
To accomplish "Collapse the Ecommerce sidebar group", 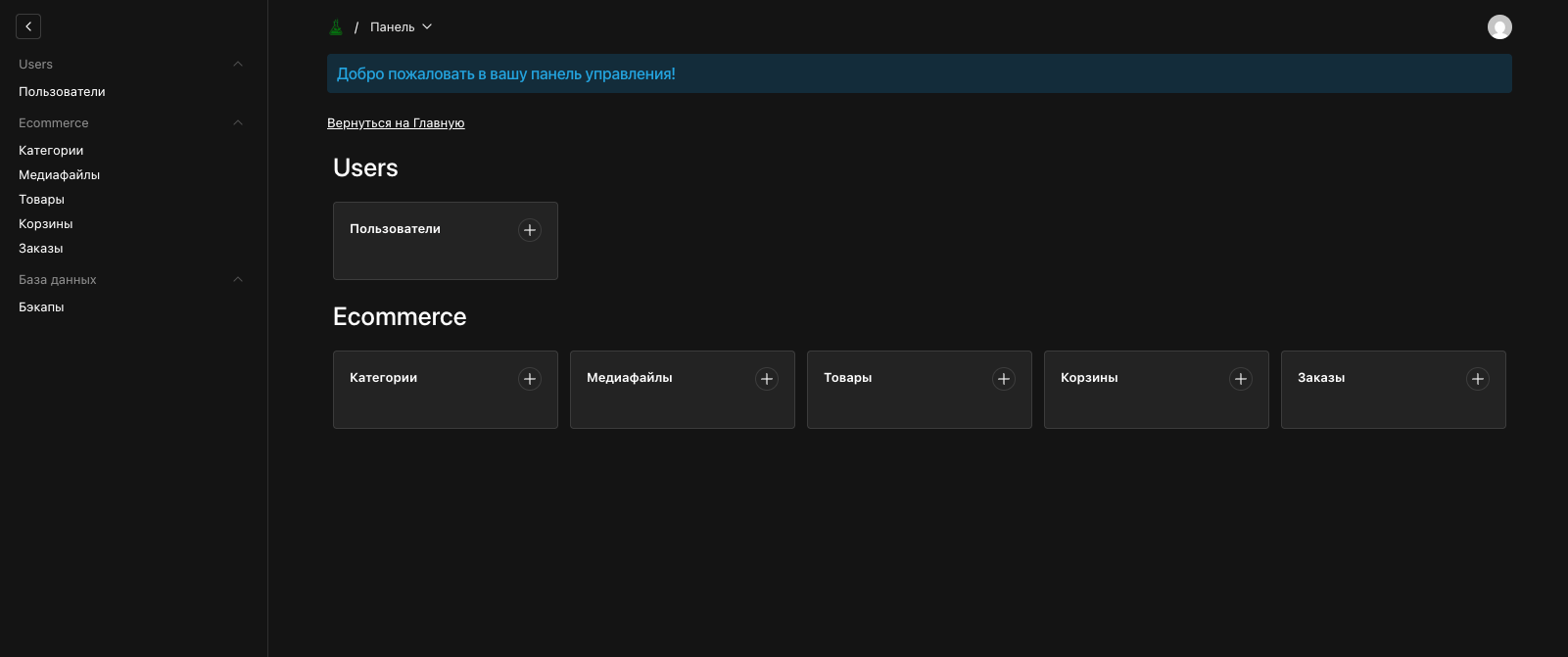I will (238, 123).
